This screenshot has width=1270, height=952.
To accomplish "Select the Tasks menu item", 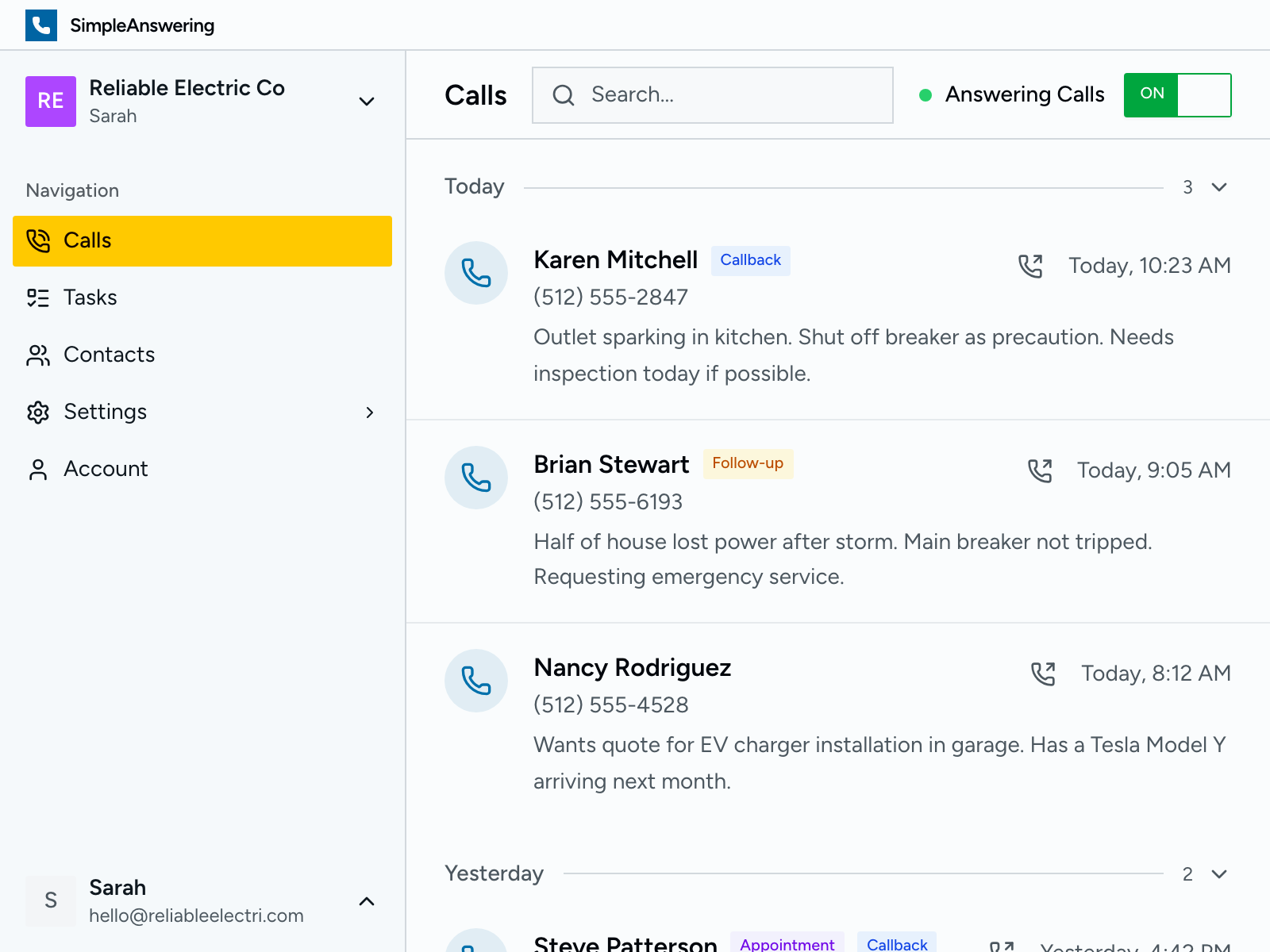I will 89,297.
